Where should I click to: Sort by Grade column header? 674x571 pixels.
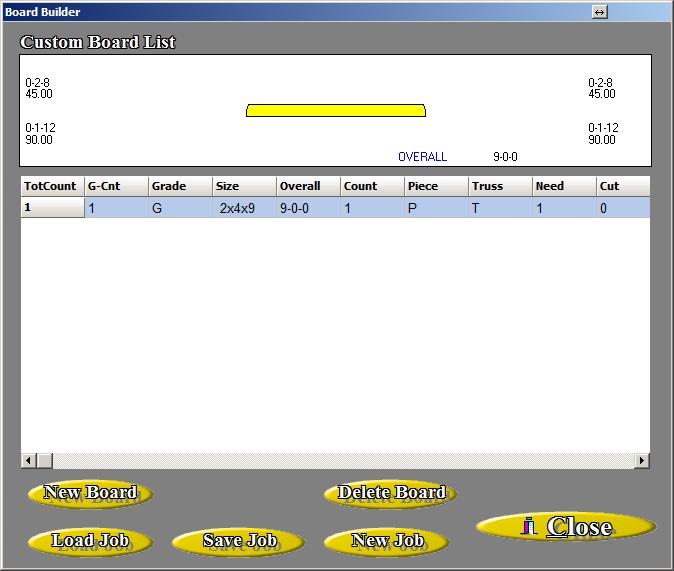[x=180, y=186]
